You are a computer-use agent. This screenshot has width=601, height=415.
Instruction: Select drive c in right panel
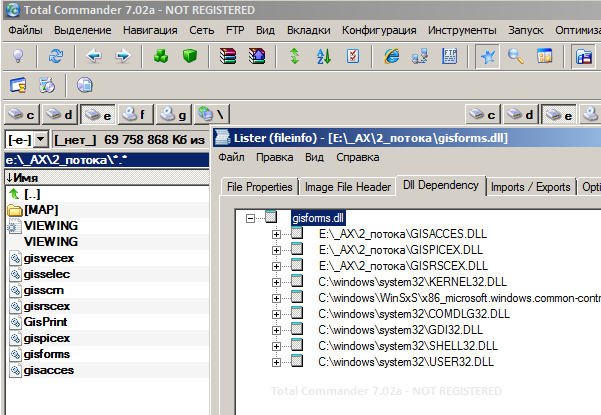point(483,114)
